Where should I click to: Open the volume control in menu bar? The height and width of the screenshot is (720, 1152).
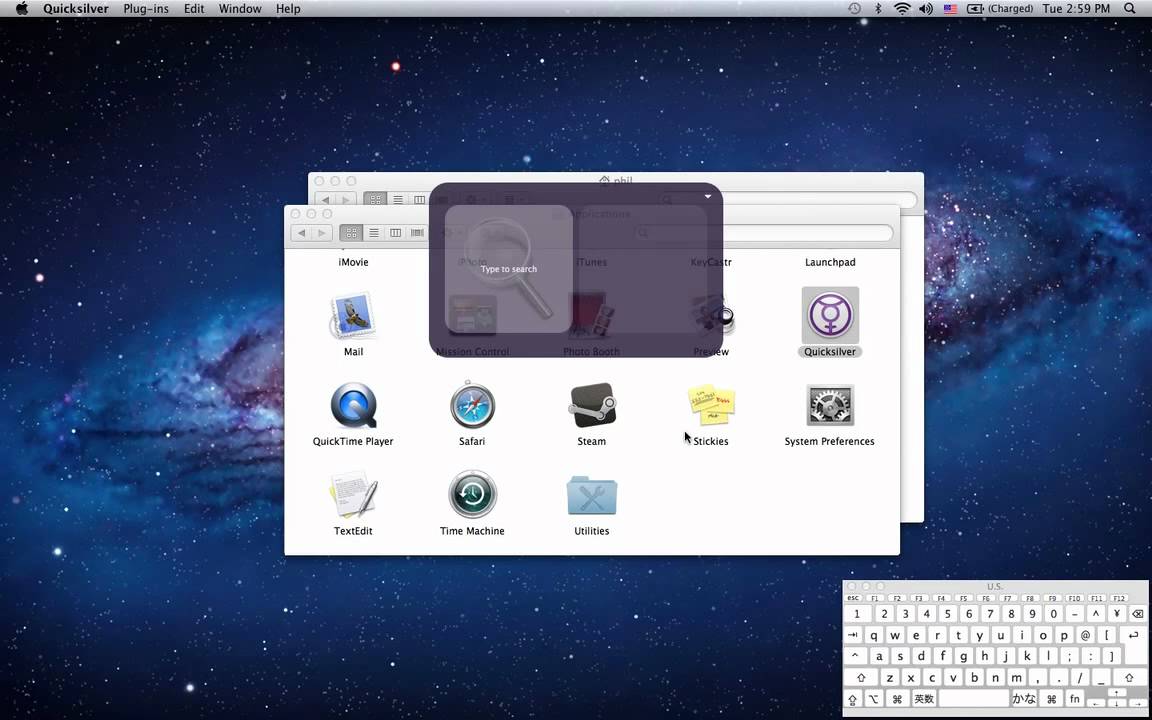tap(926, 9)
